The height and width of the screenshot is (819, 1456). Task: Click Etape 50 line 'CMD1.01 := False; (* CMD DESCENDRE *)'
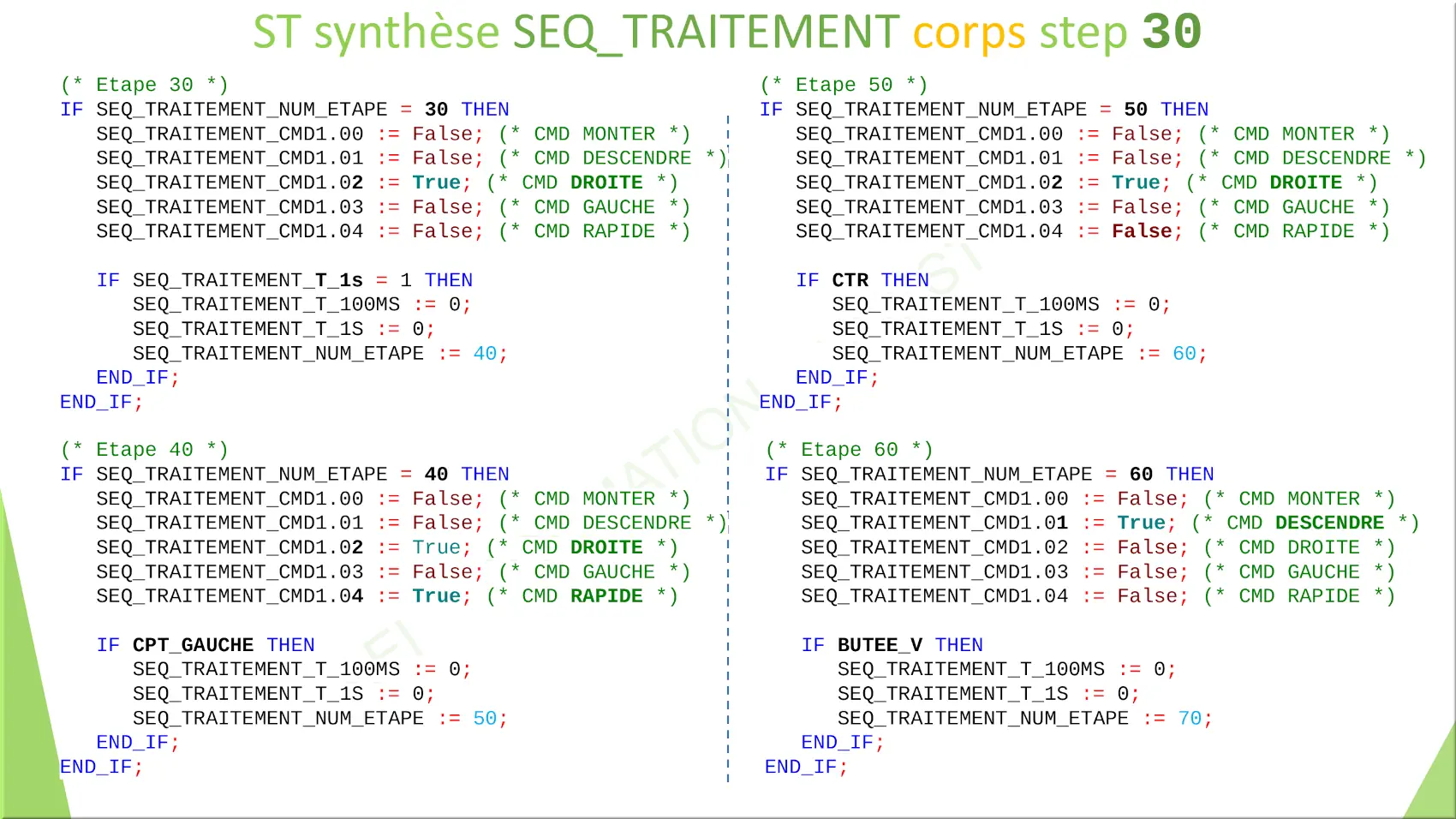(1111, 158)
